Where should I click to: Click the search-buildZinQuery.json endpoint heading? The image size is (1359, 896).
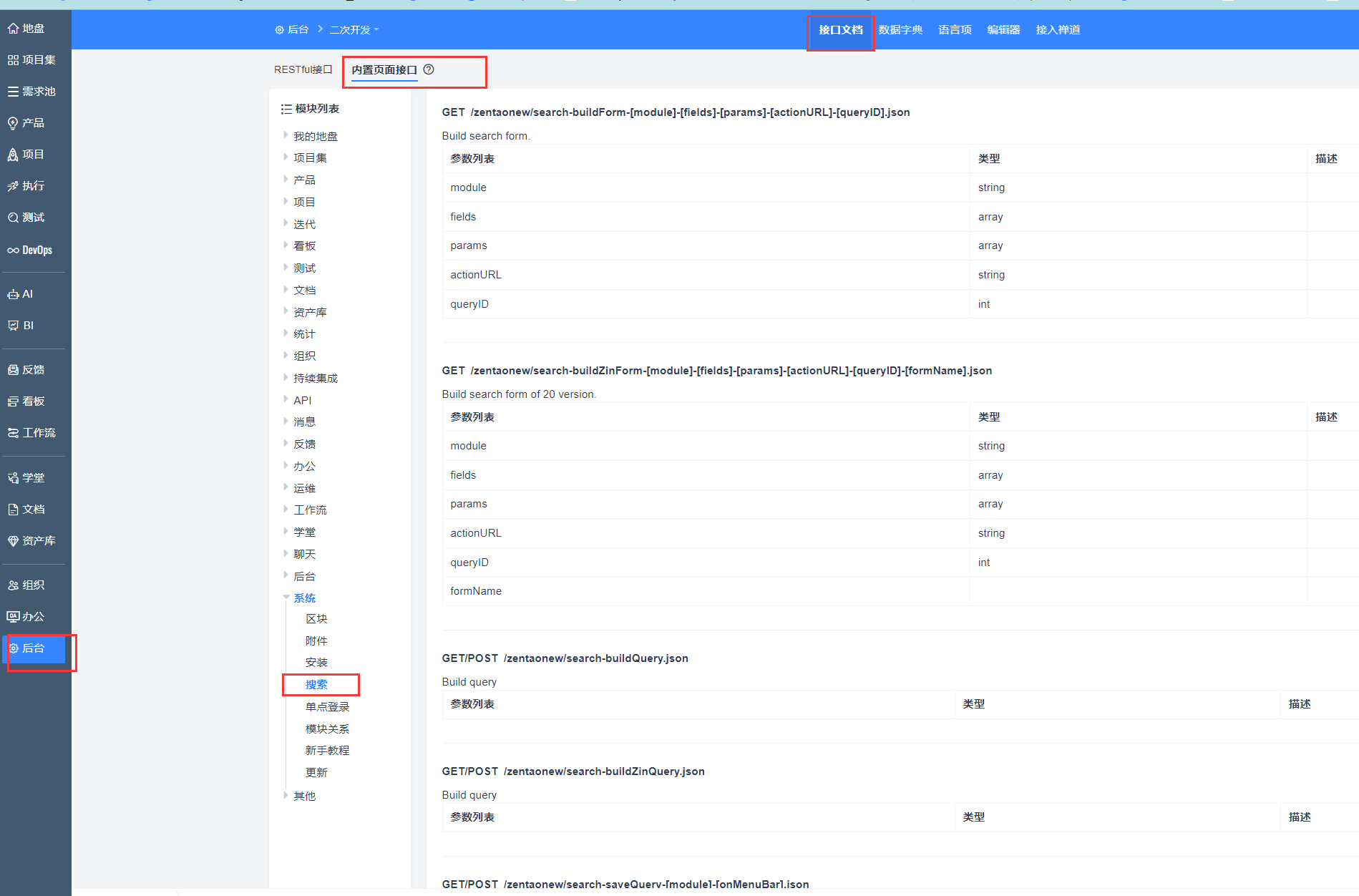573,771
